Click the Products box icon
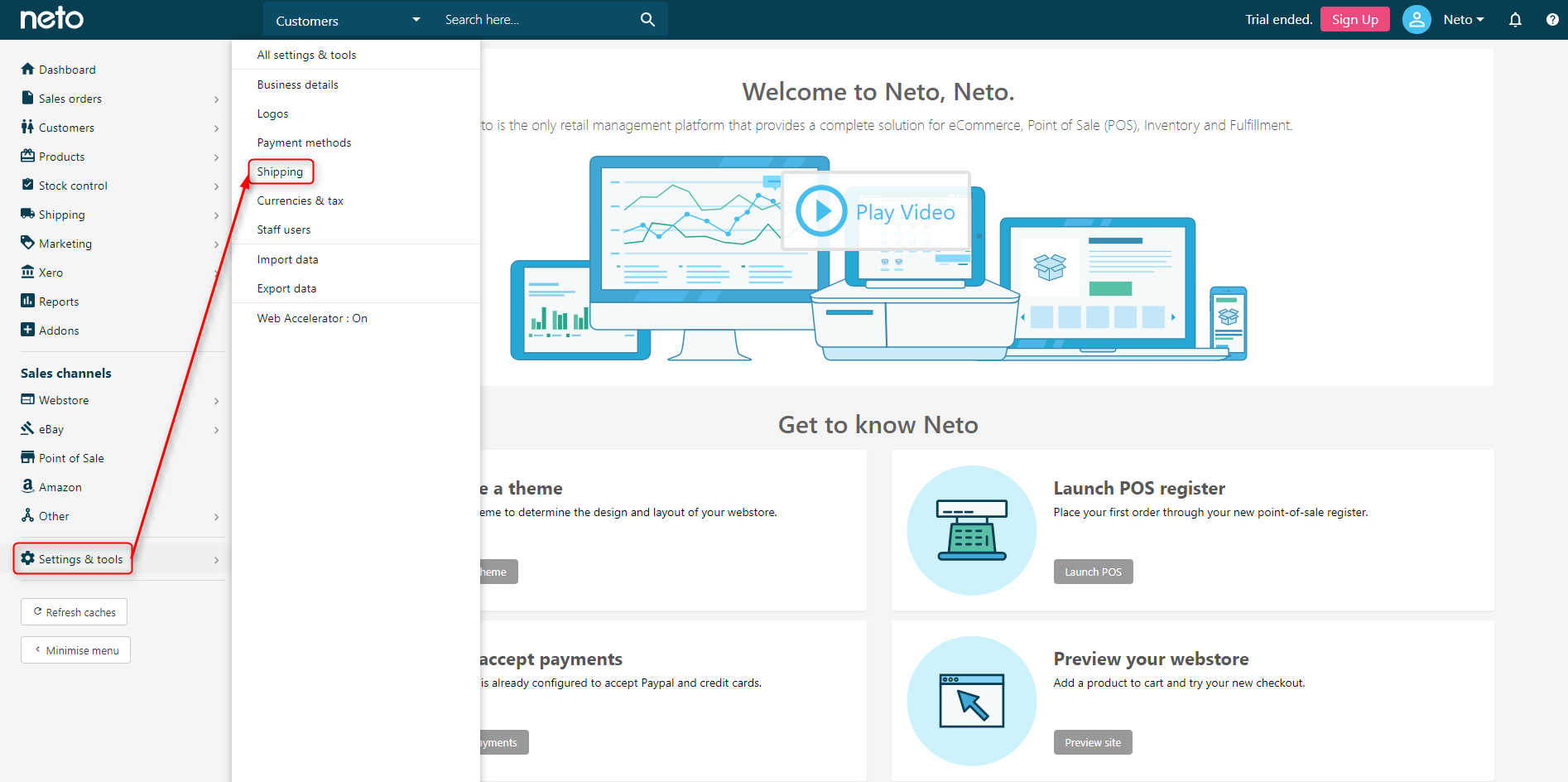This screenshot has height=782, width=1568. coord(27,156)
